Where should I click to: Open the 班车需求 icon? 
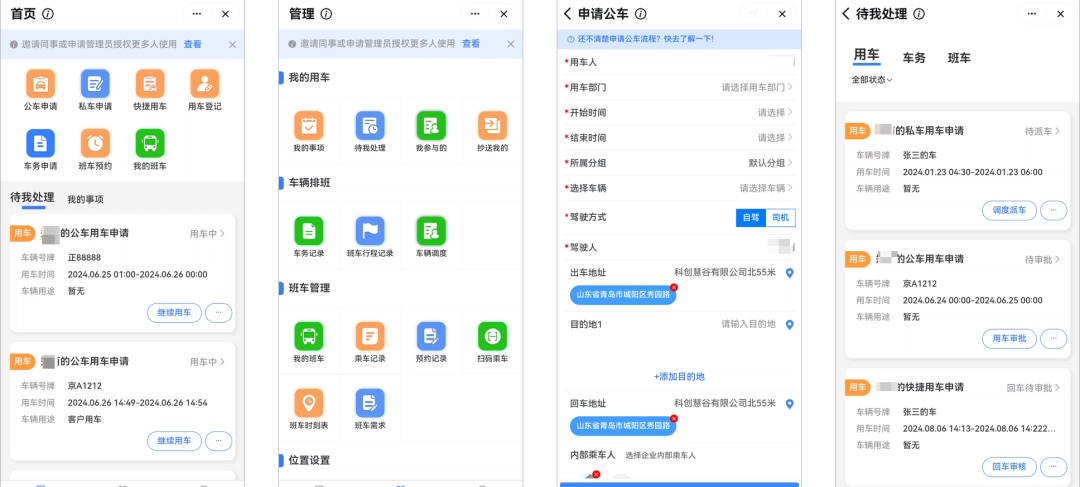pos(370,403)
